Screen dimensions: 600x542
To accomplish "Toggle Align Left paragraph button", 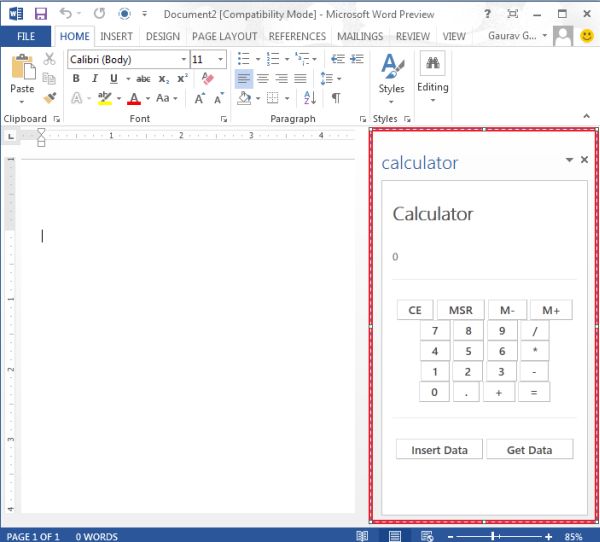I will tap(244, 79).
